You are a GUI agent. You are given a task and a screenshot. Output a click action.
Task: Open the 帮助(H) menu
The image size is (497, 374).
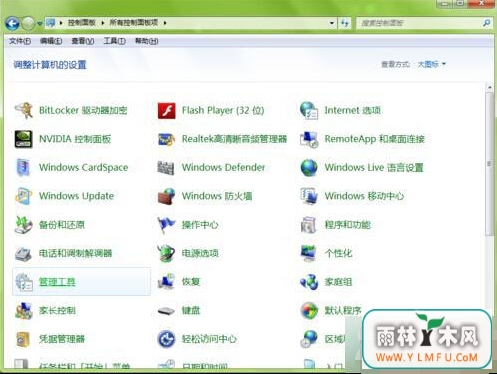pos(146,41)
